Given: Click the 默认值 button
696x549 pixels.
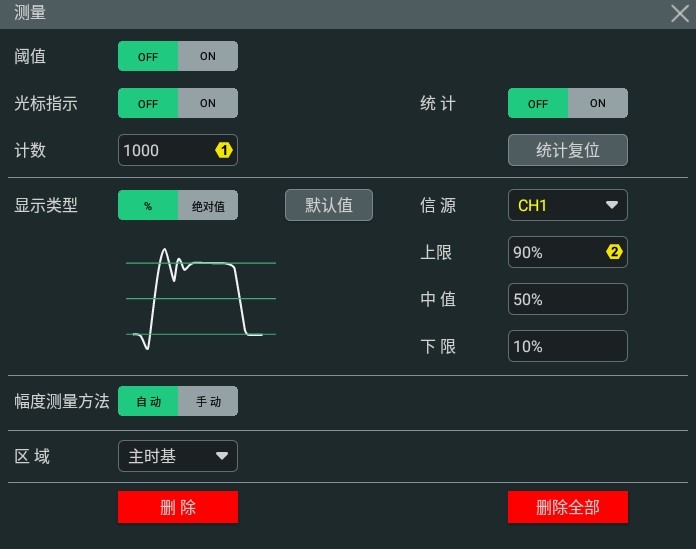Looking at the screenshot, I should tap(329, 205).
